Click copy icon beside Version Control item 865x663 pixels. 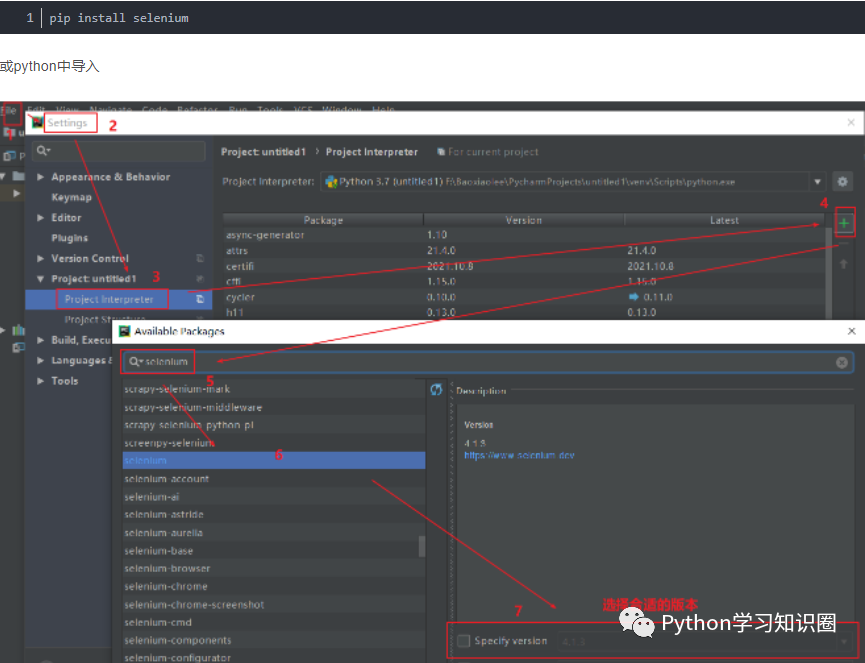[200, 258]
